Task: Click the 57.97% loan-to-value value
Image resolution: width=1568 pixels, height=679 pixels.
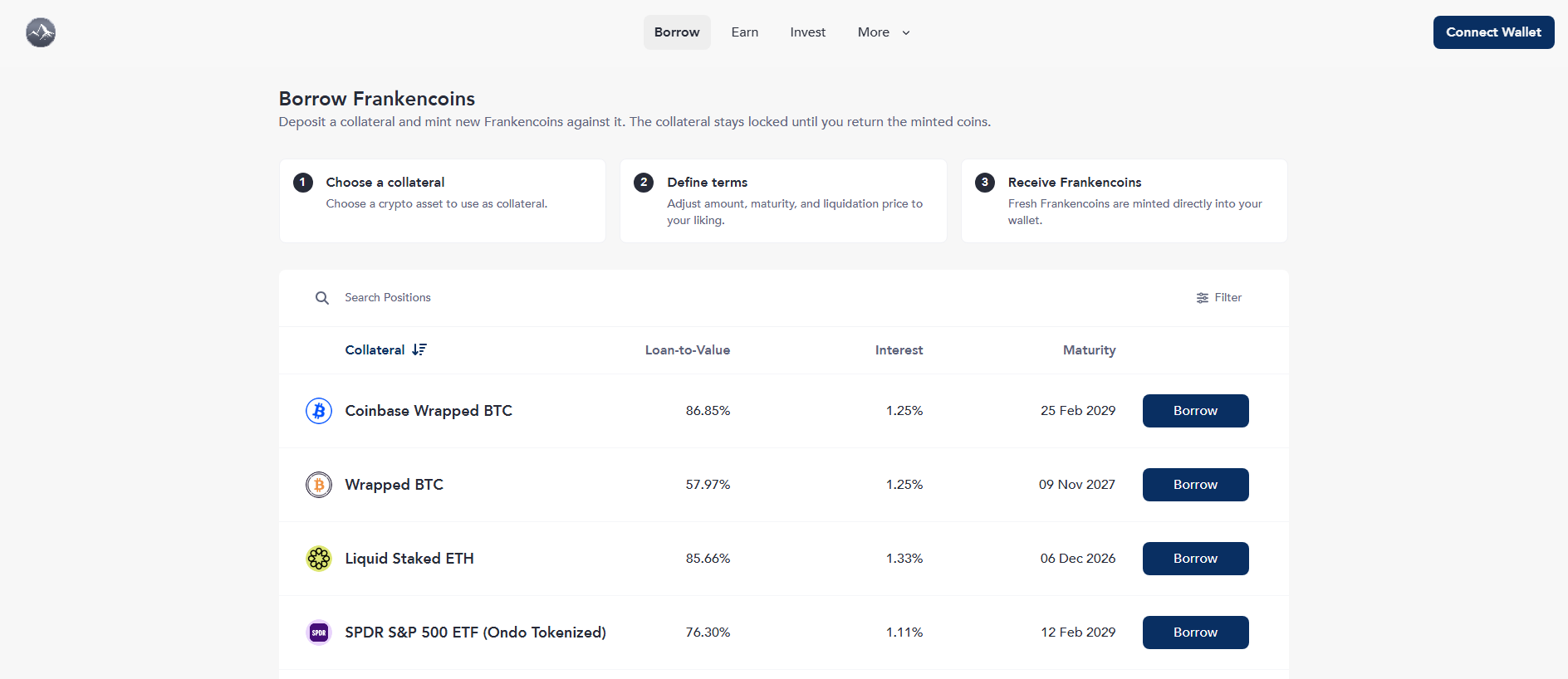Action: coord(708,485)
